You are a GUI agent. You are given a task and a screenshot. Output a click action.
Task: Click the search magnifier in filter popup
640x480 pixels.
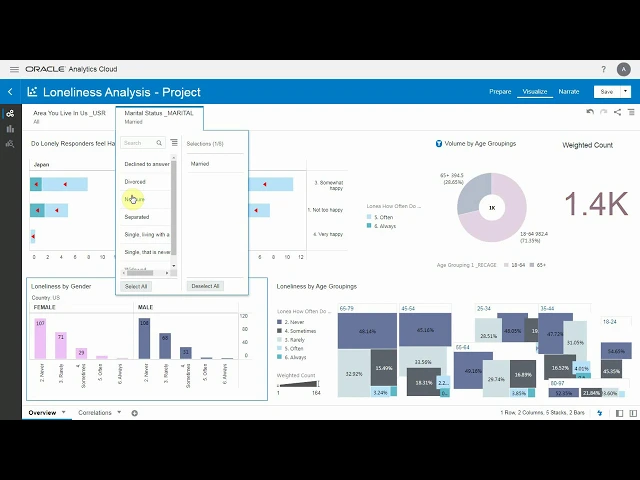click(159, 143)
